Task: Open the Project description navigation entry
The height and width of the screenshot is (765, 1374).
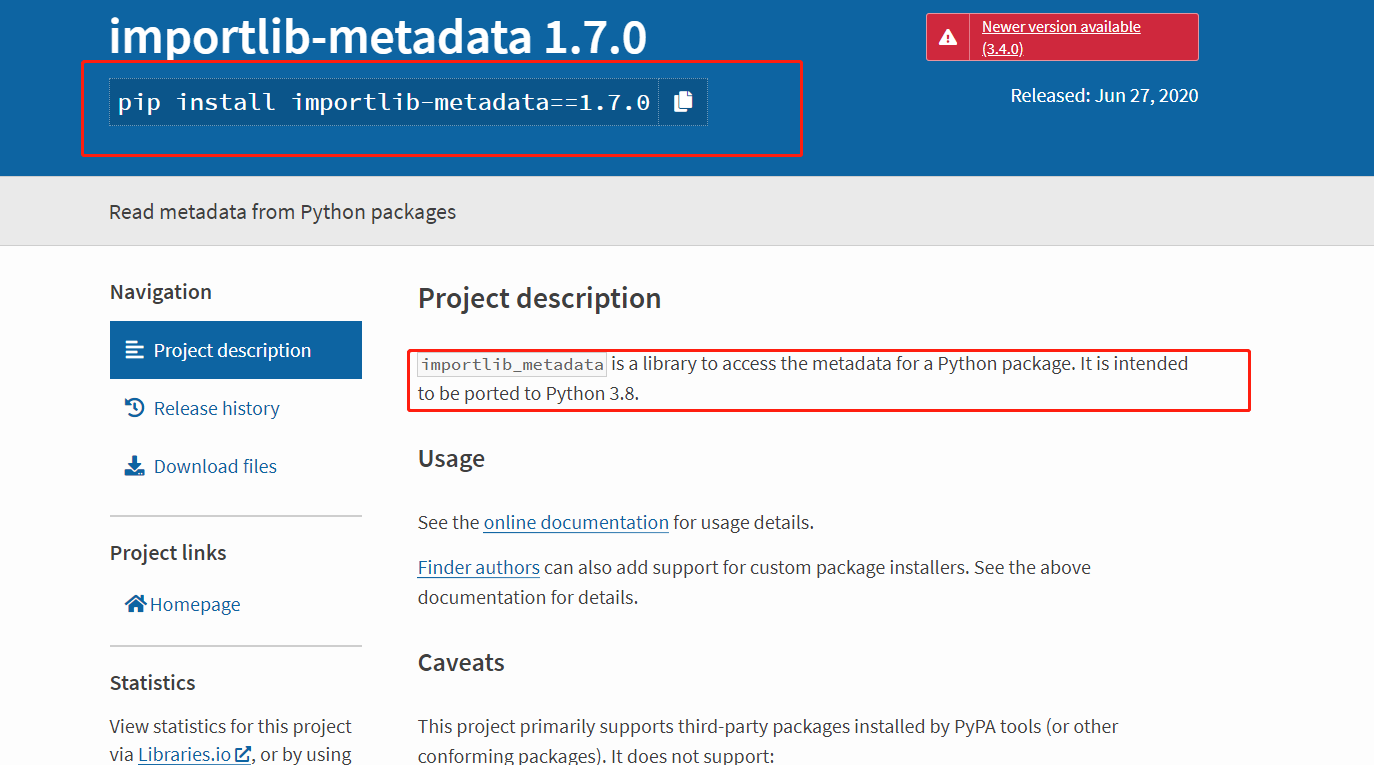Action: 231,349
